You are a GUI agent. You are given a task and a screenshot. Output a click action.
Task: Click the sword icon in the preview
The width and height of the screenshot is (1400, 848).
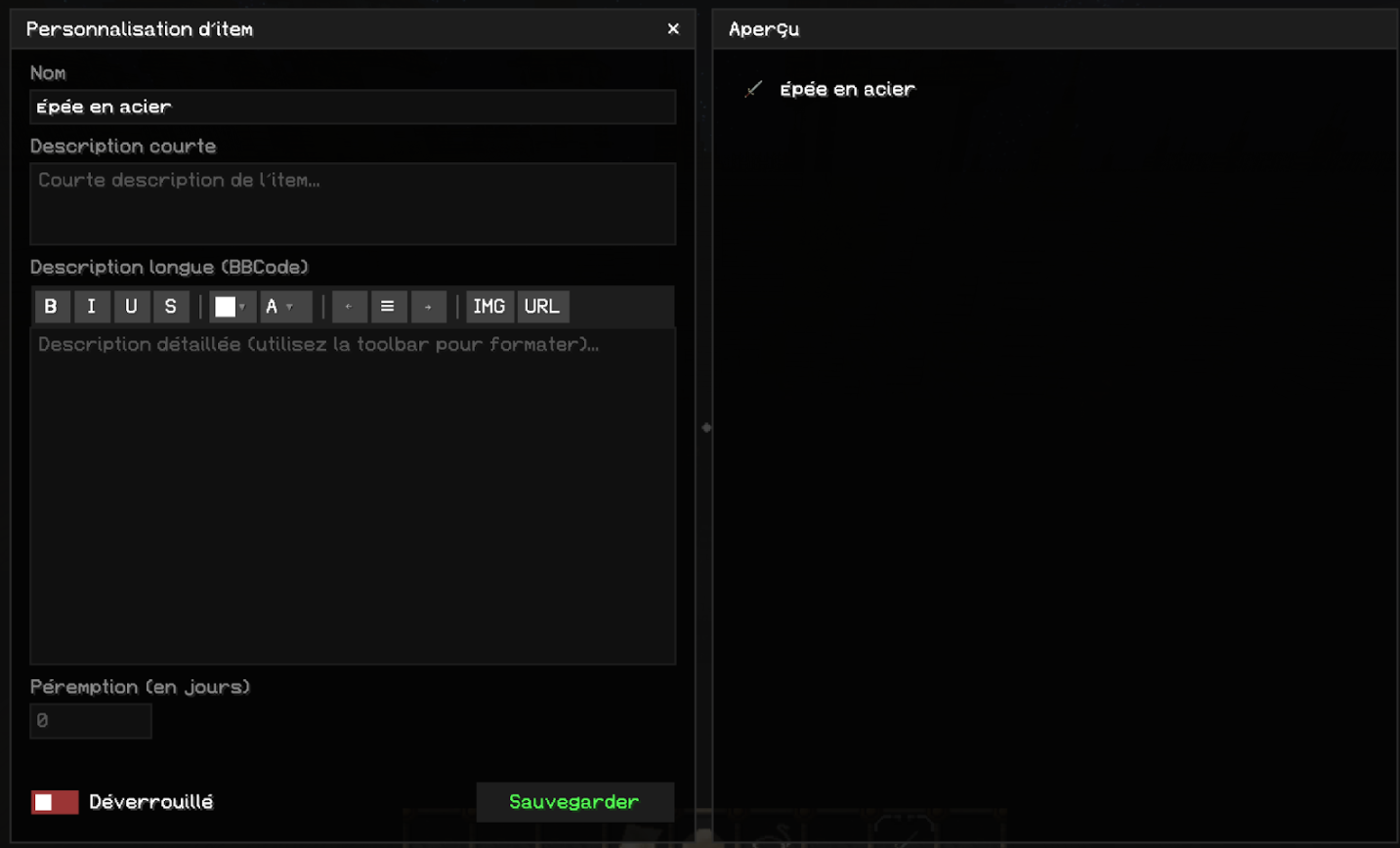coord(753,90)
